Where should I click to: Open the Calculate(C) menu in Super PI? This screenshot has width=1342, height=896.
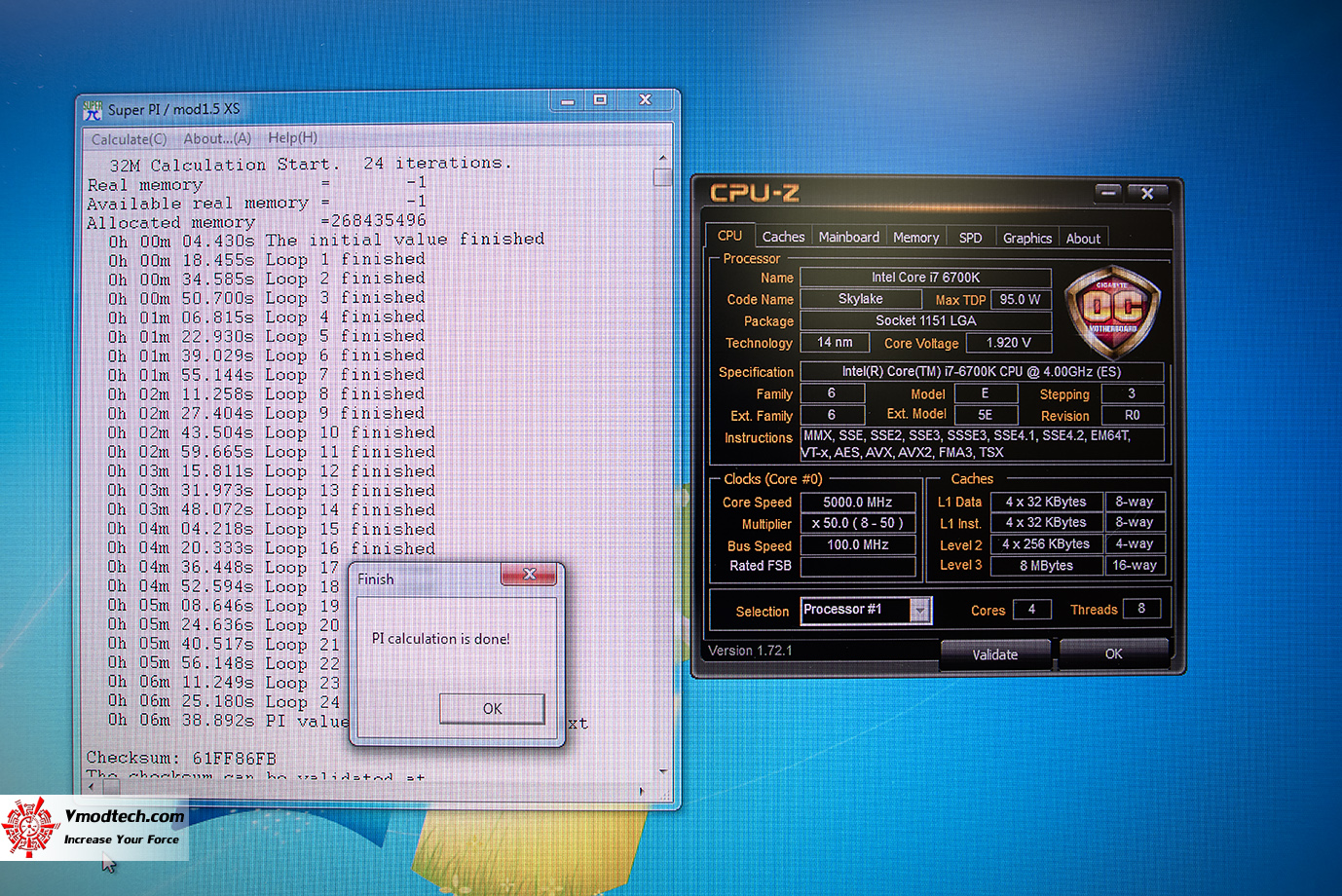129,139
